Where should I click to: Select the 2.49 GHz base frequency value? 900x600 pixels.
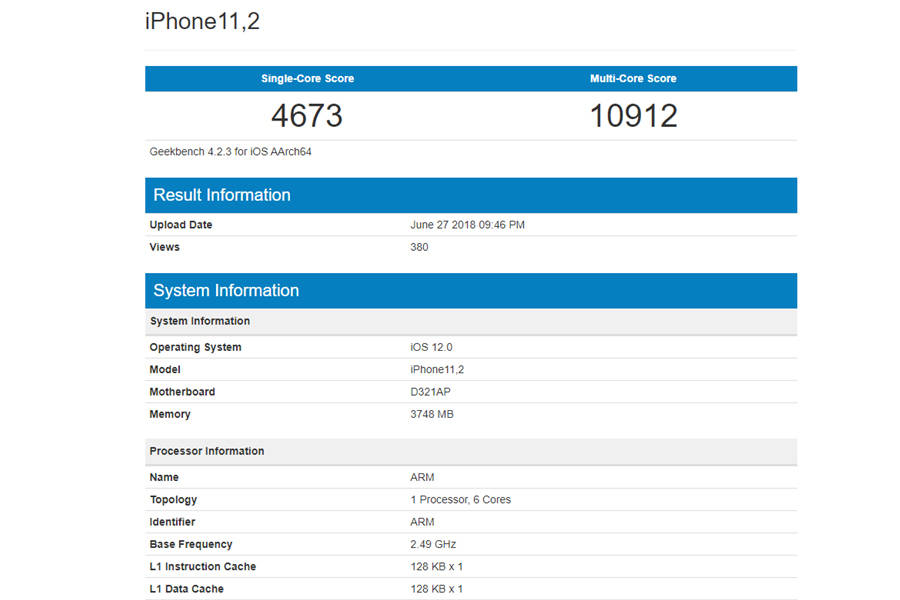pos(433,544)
